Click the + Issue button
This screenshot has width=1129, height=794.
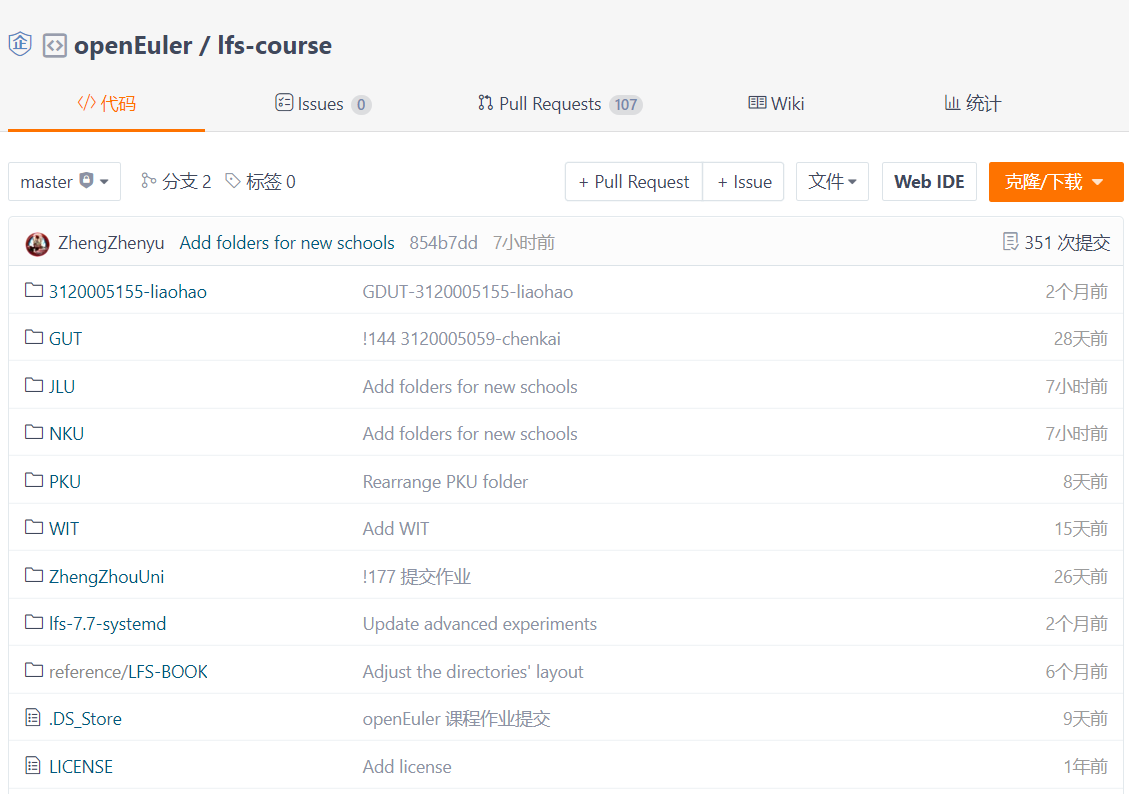coord(744,182)
